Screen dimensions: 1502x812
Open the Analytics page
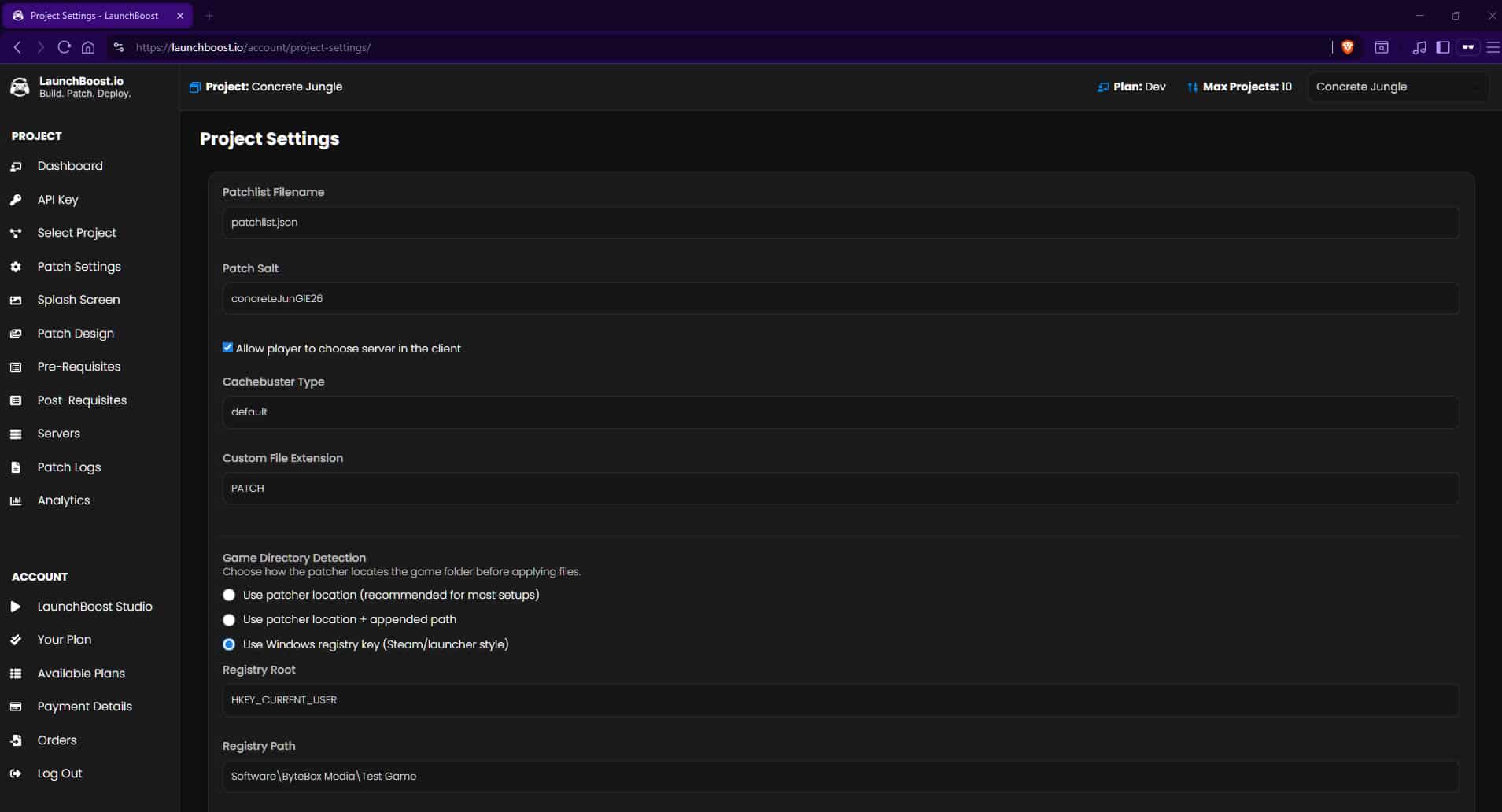click(x=64, y=500)
